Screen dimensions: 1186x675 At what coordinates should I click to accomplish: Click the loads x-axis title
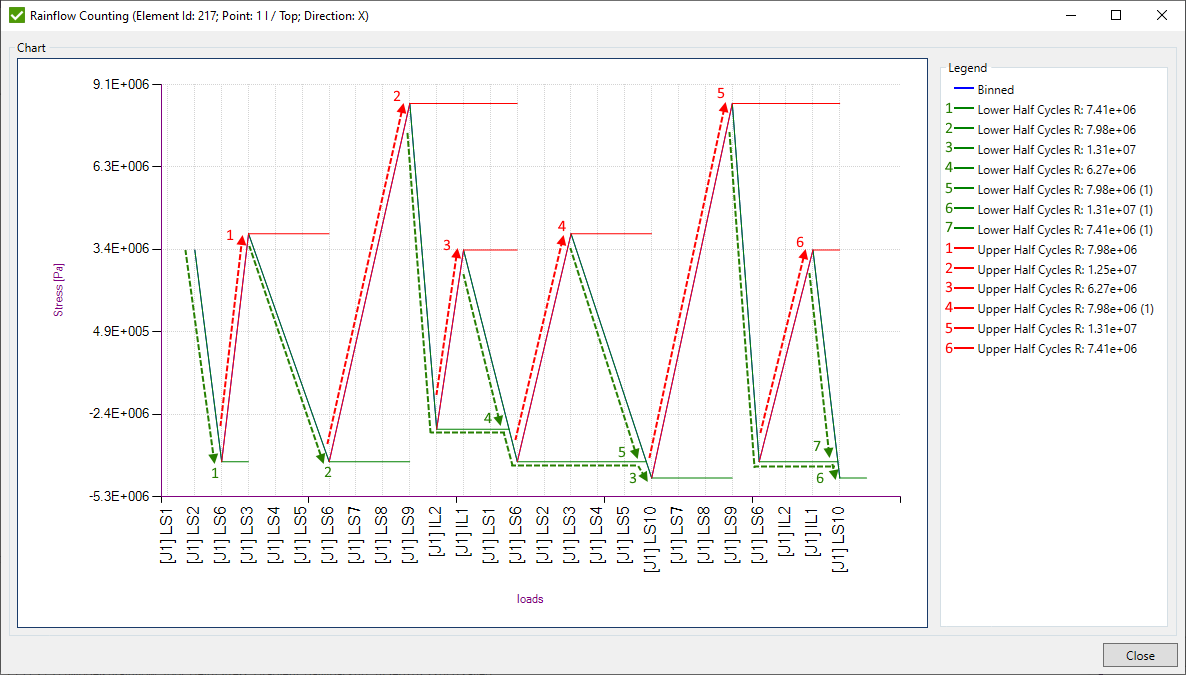coord(530,599)
